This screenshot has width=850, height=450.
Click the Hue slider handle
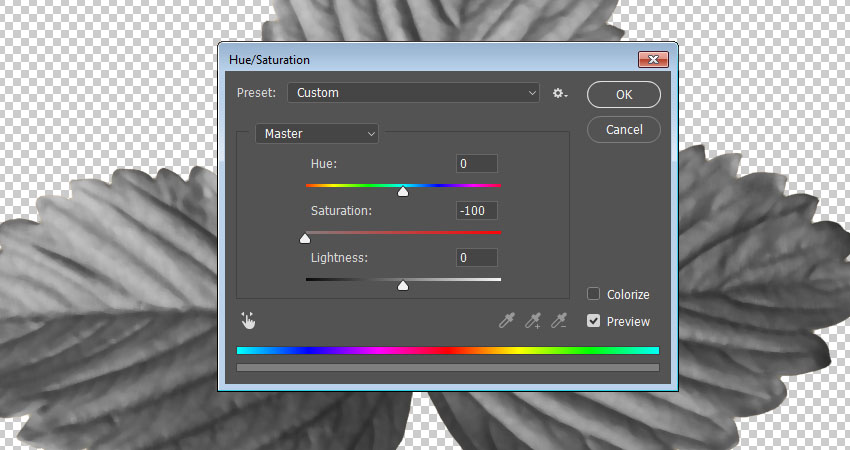[403, 191]
